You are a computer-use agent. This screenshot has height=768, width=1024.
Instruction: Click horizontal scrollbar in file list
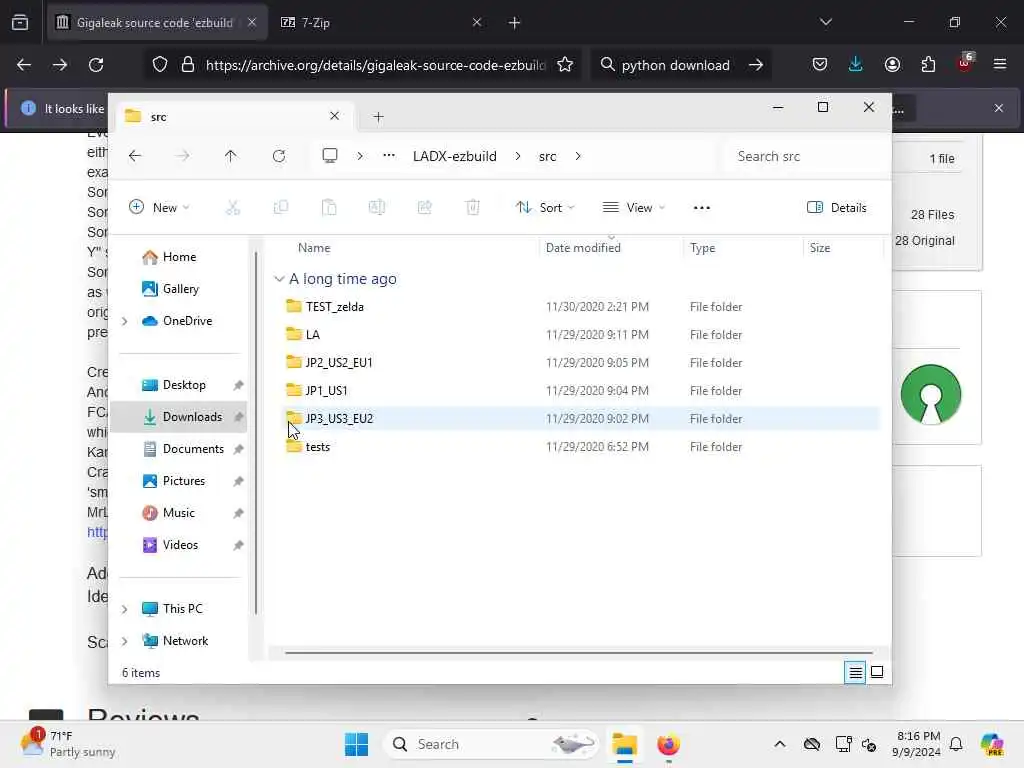coord(579,652)
